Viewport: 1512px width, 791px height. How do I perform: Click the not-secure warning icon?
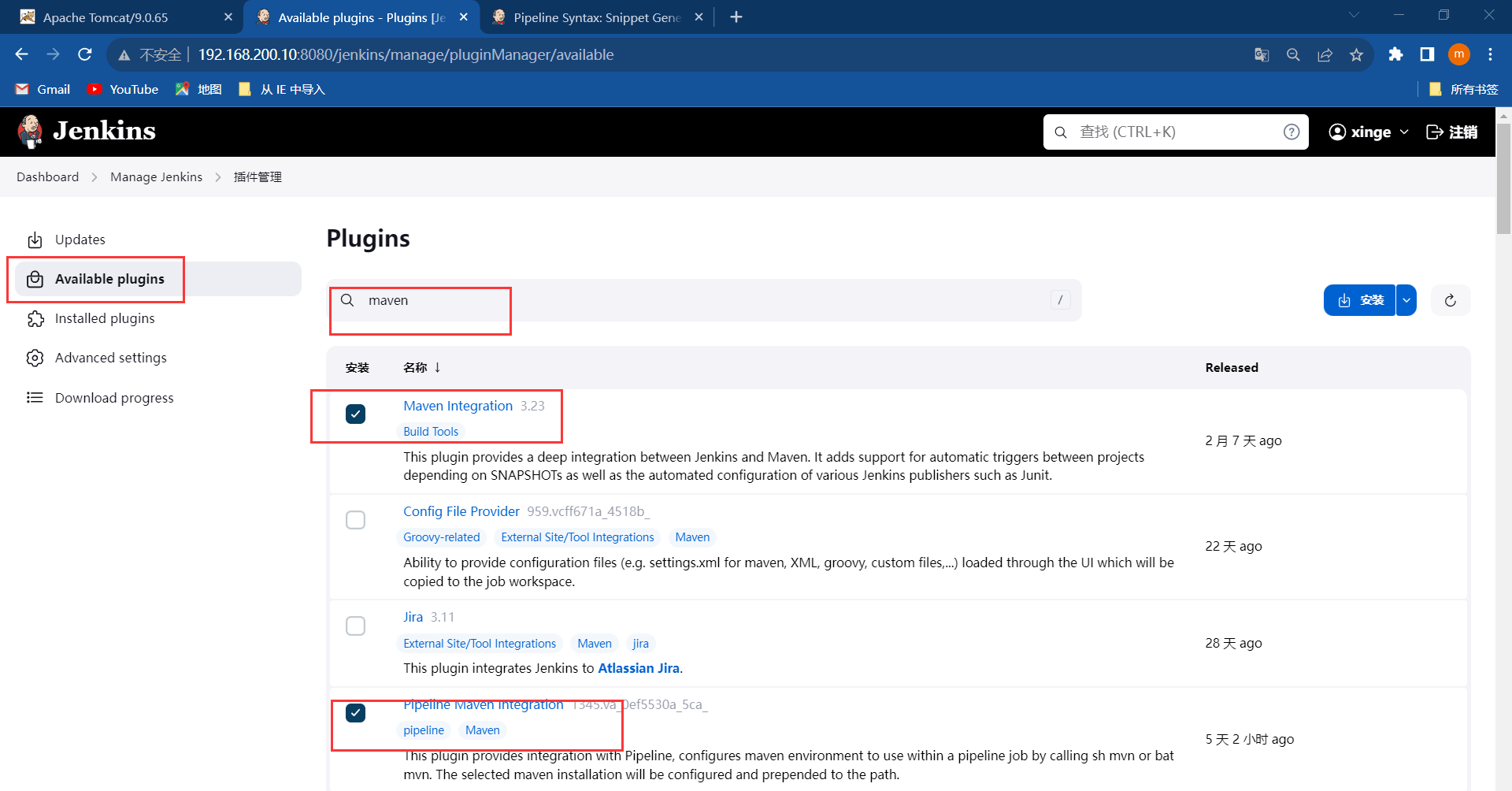click(124, 55)
